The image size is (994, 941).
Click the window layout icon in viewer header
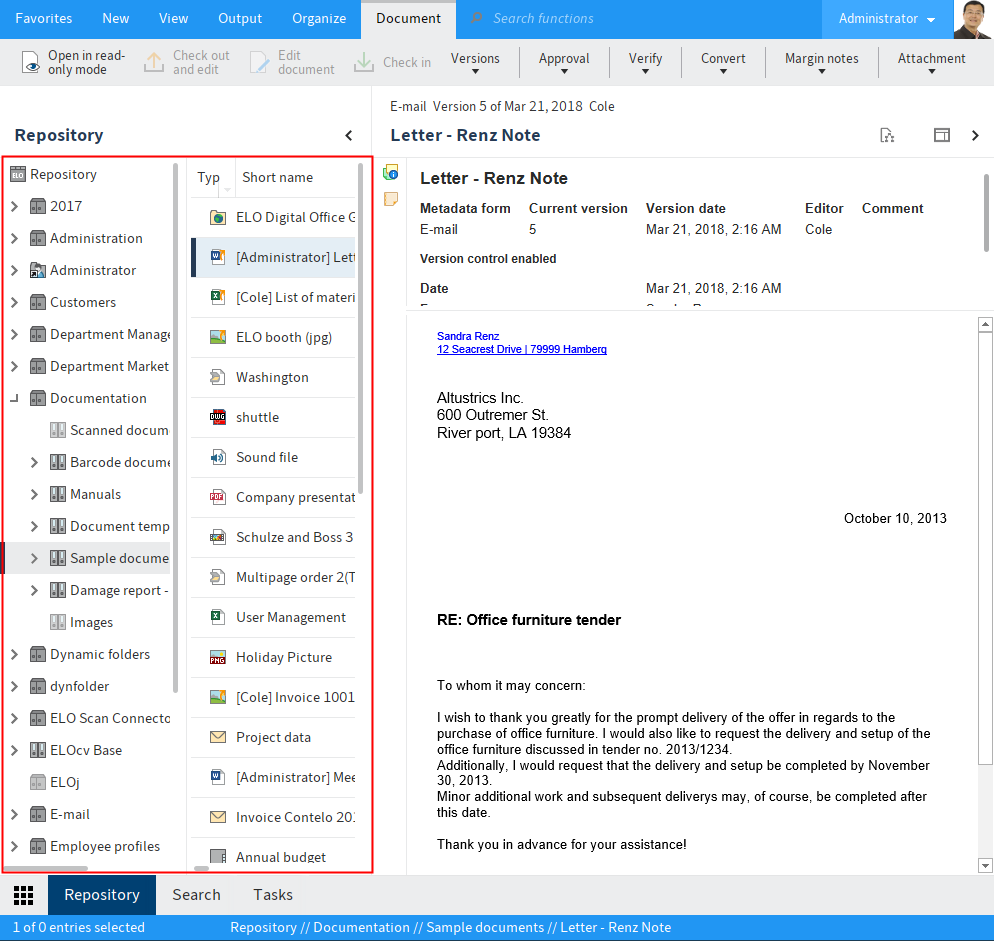[x=941, y=135]
